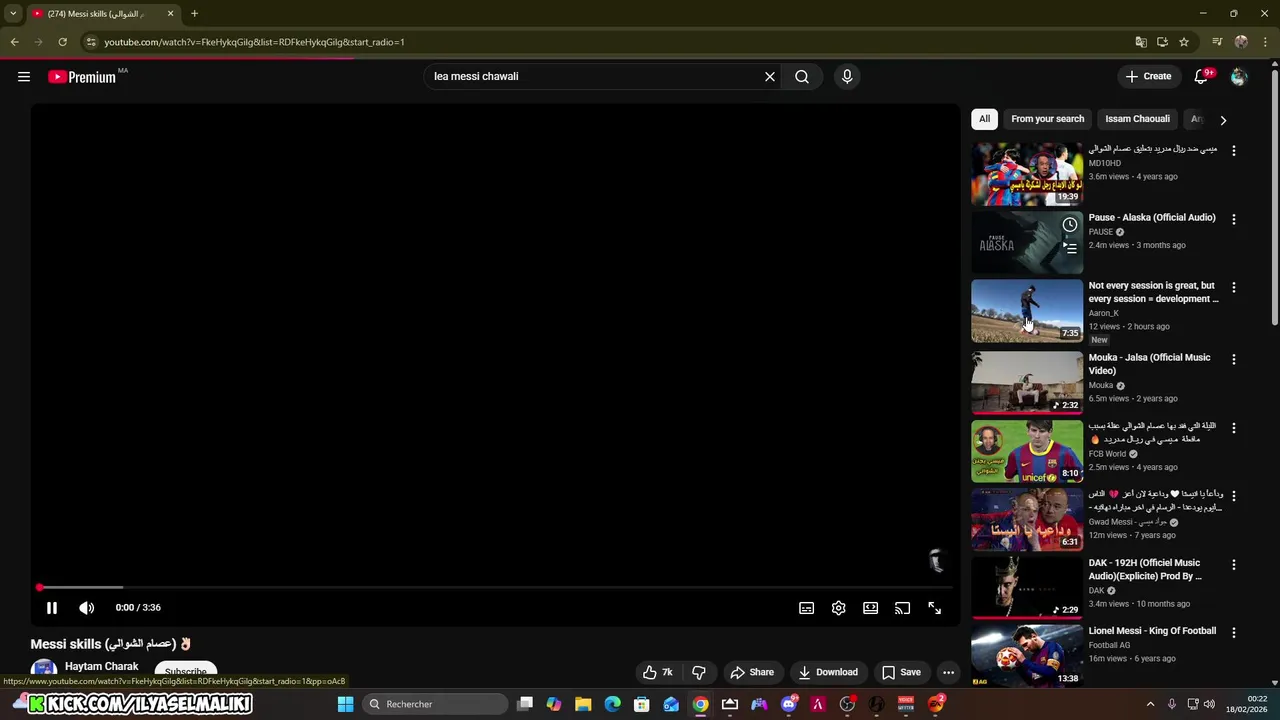The width and height of the screenshot is (1280, 720).
Task: Share the video
Action: [752, 672]
